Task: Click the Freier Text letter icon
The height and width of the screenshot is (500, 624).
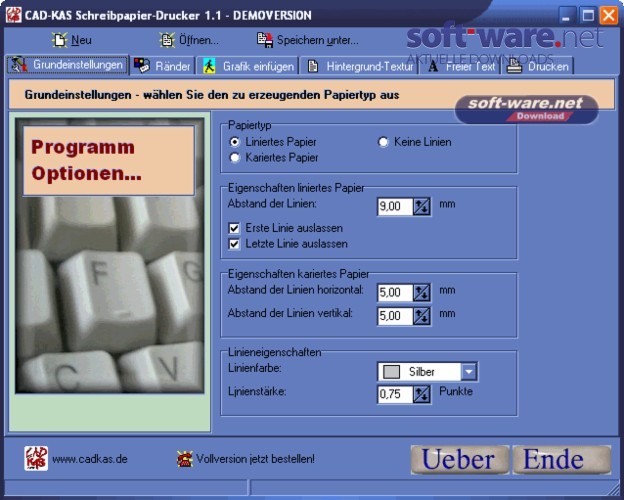Action: click(x=433, y=66)
